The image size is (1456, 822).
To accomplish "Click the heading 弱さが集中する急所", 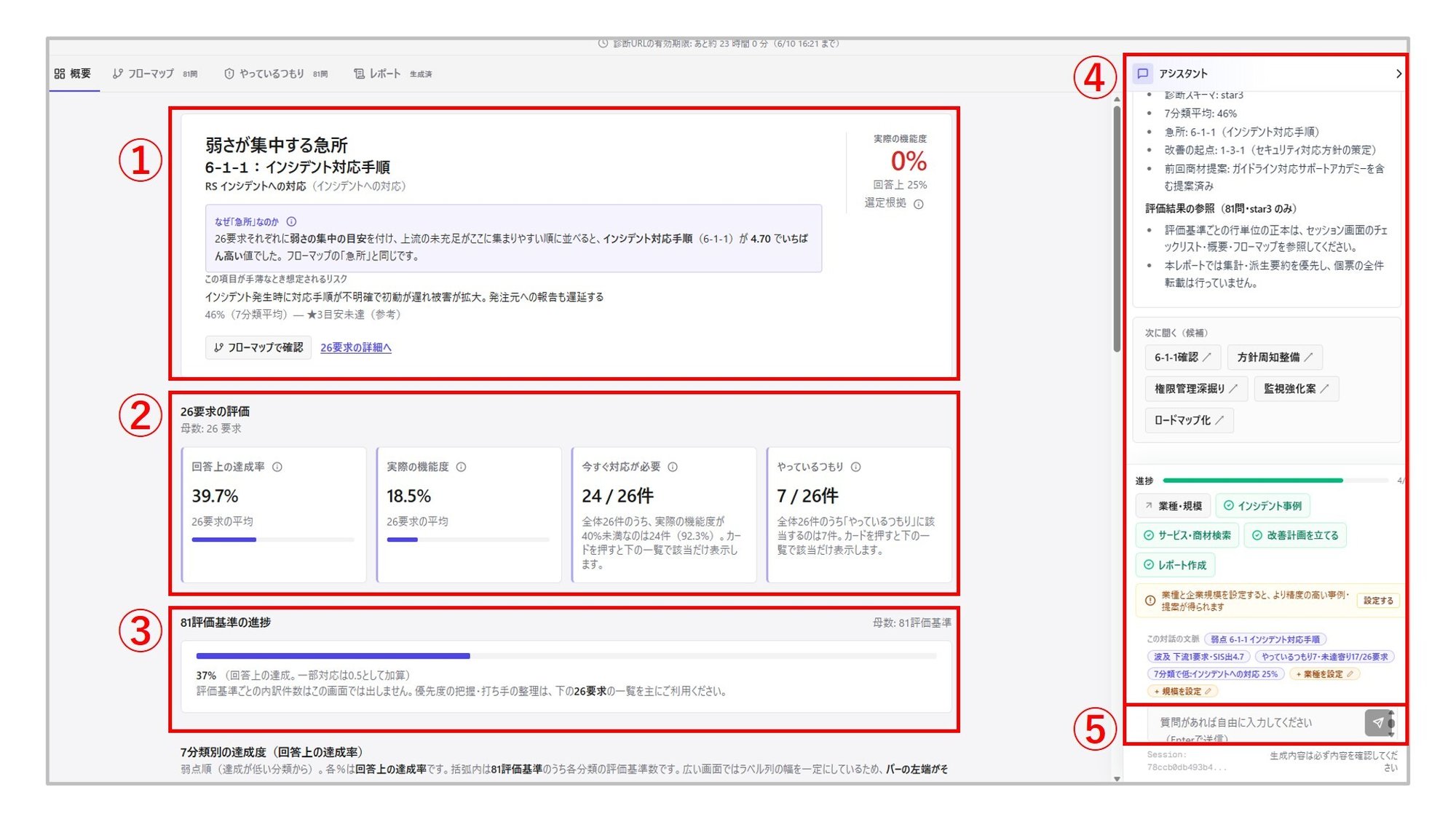I will coord(277,145).
